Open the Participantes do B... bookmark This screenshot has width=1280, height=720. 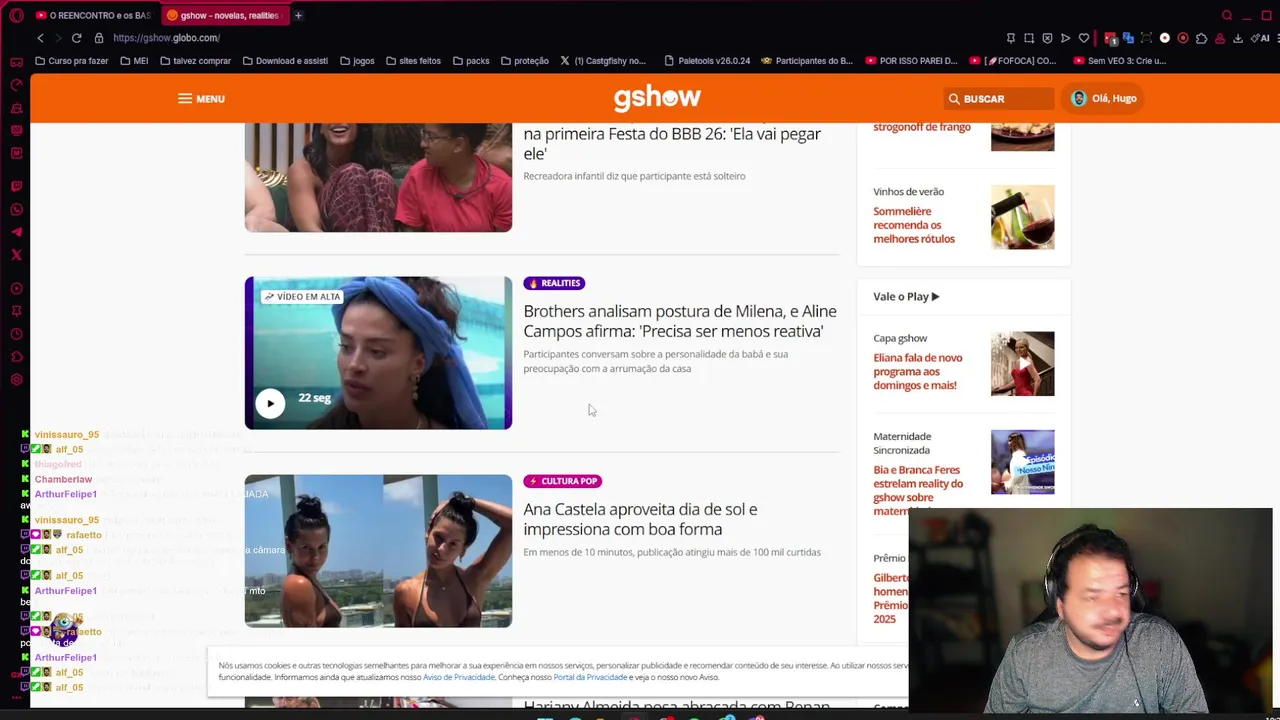pos(807,61)
